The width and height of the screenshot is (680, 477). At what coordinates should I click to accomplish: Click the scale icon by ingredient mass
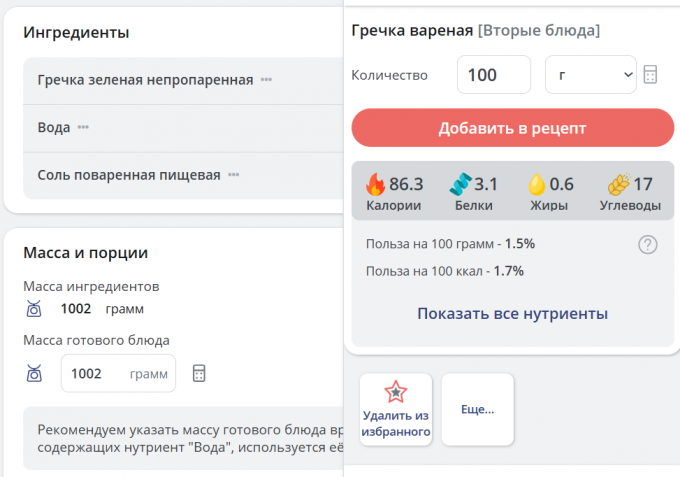[34, 310]
